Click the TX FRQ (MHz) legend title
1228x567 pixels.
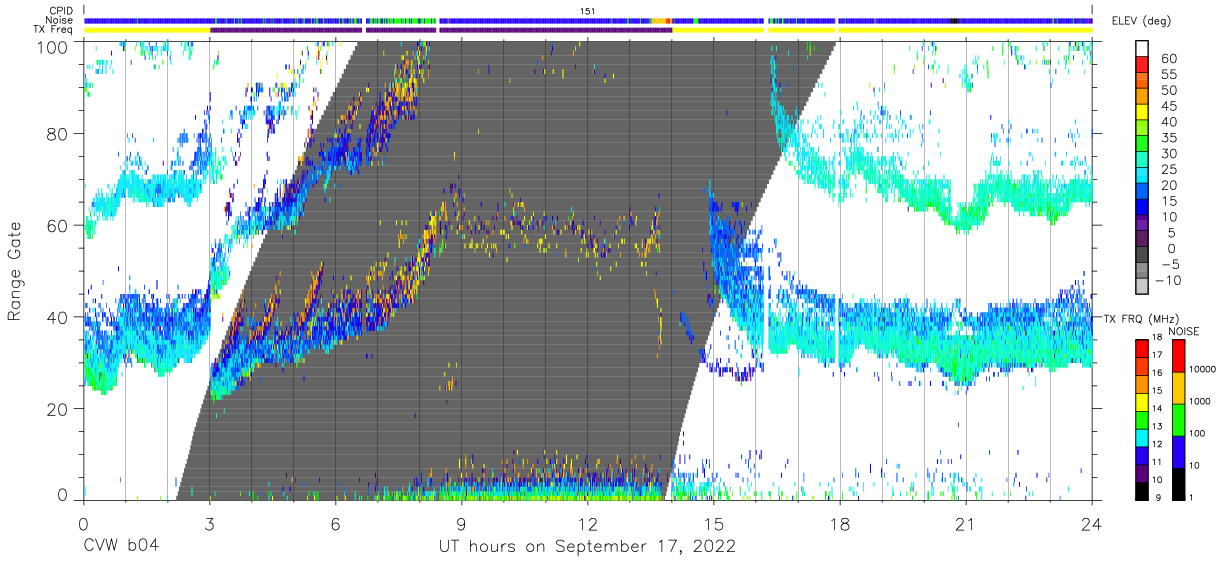[x=1143, y=319]
